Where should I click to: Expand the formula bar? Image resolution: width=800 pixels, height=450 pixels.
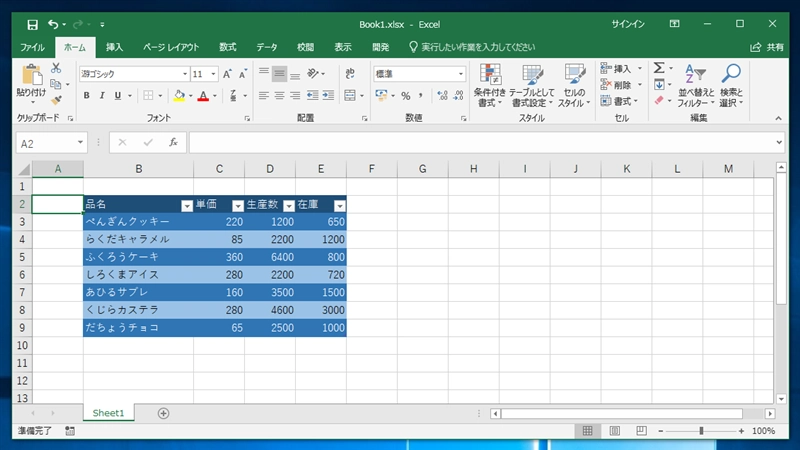coord(779,142)
